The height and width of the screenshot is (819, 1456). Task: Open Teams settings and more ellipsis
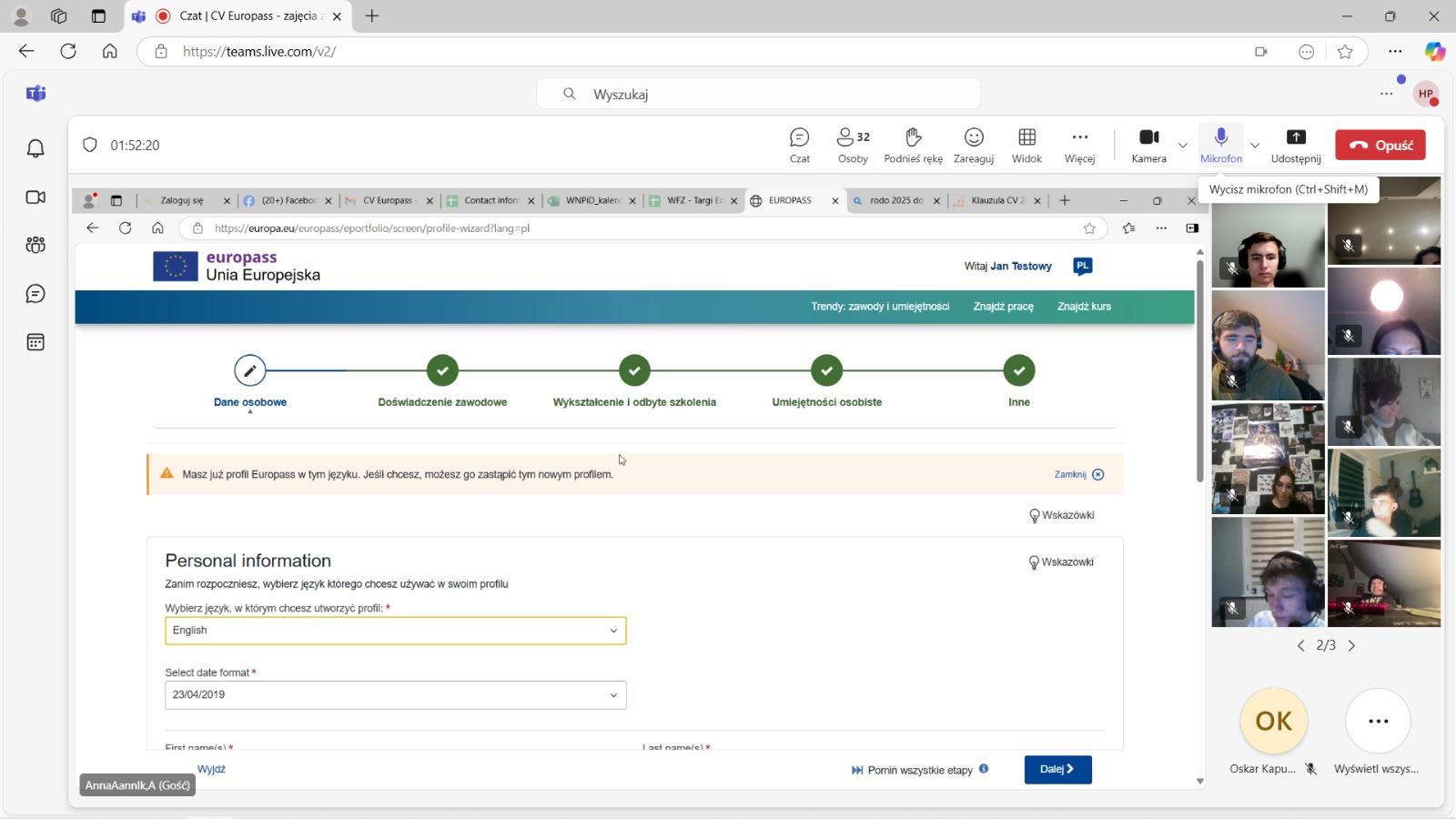point(1386,94)
